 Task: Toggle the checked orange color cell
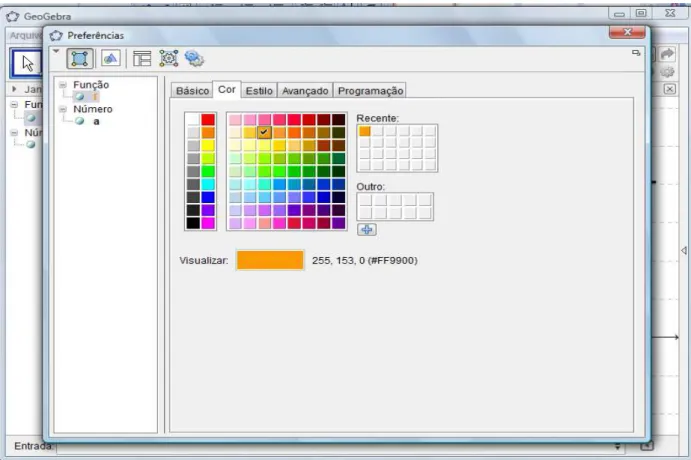click(x=264, y=132)
